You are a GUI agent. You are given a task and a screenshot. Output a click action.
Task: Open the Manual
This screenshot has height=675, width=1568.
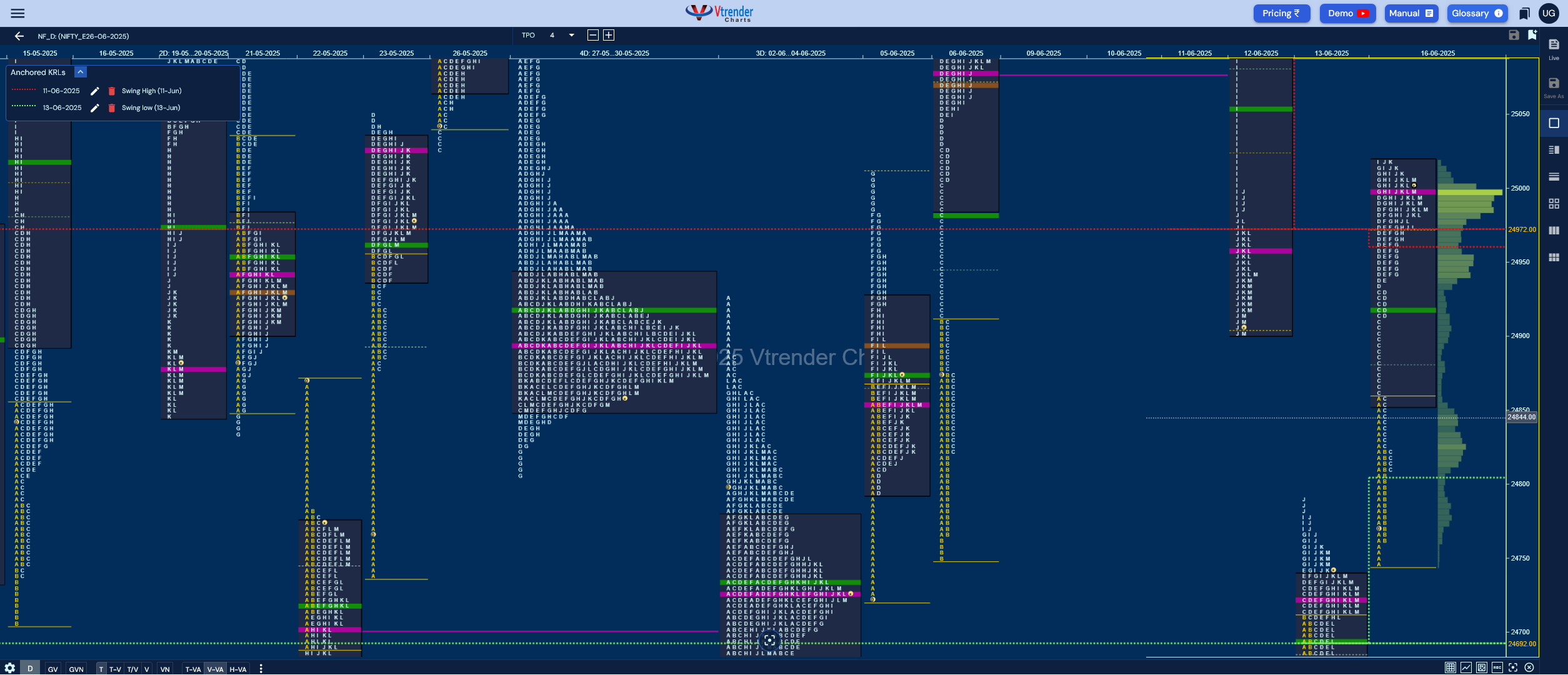pyautogui.click(x=1411, y=13)
